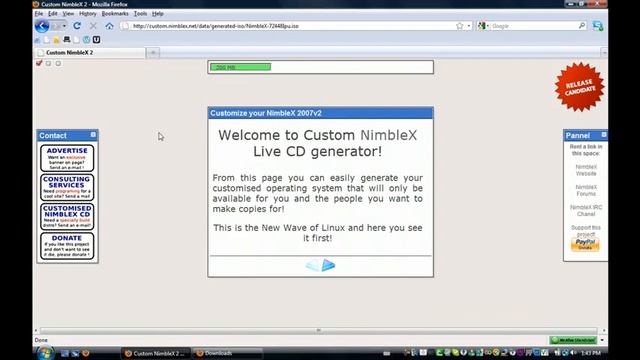Click the stop loading X button
The image size is (640, 360).
point(93,26)
